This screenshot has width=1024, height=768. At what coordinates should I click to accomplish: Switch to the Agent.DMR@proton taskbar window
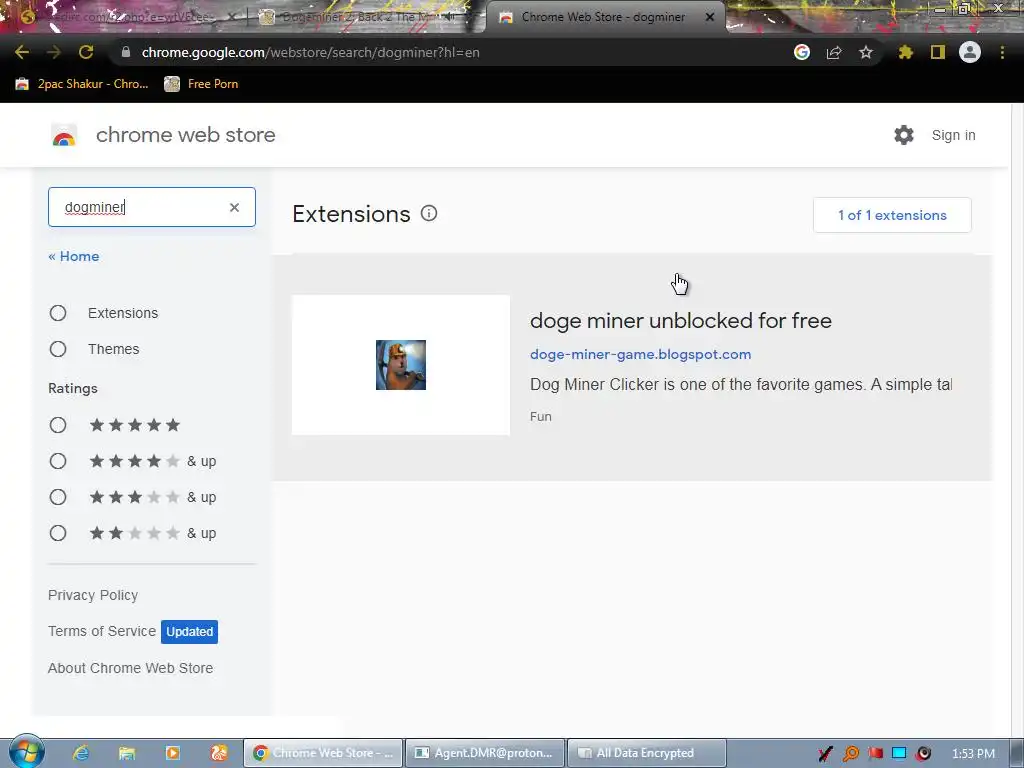[x=485, y=753]
